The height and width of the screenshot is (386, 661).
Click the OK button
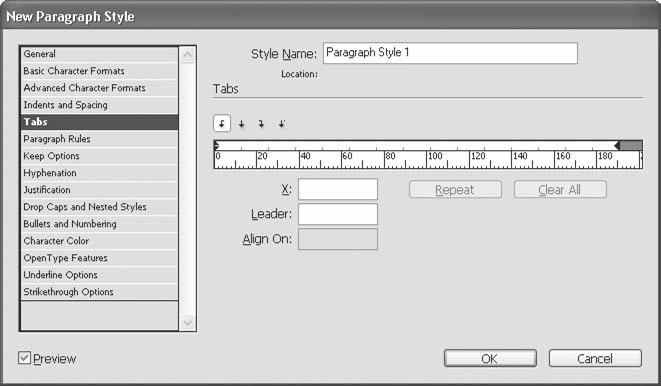[490, 359]
